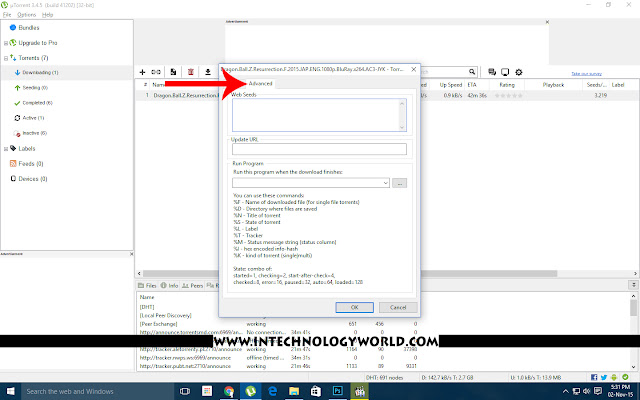Click the Update URL input field
640x400 pixels.
tap(319, 149)
